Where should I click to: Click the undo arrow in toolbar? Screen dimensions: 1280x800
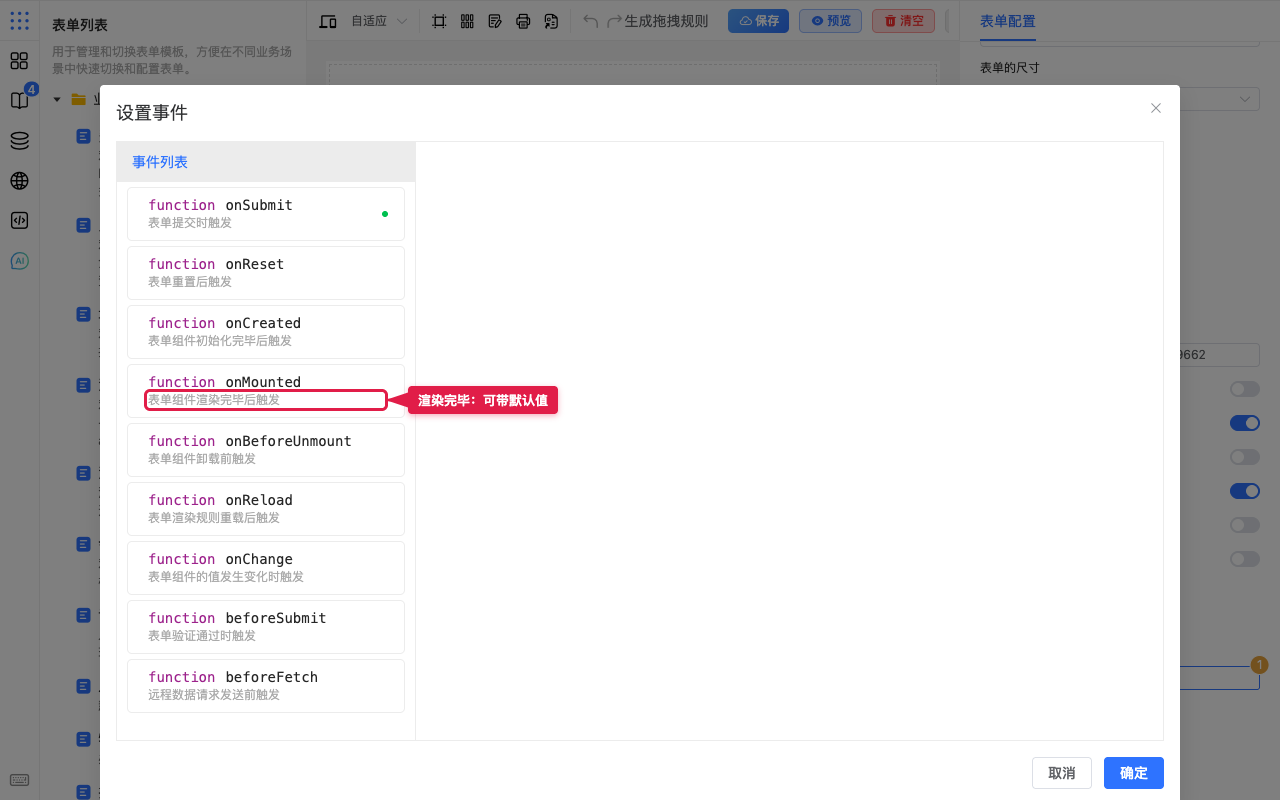[591, 21]
